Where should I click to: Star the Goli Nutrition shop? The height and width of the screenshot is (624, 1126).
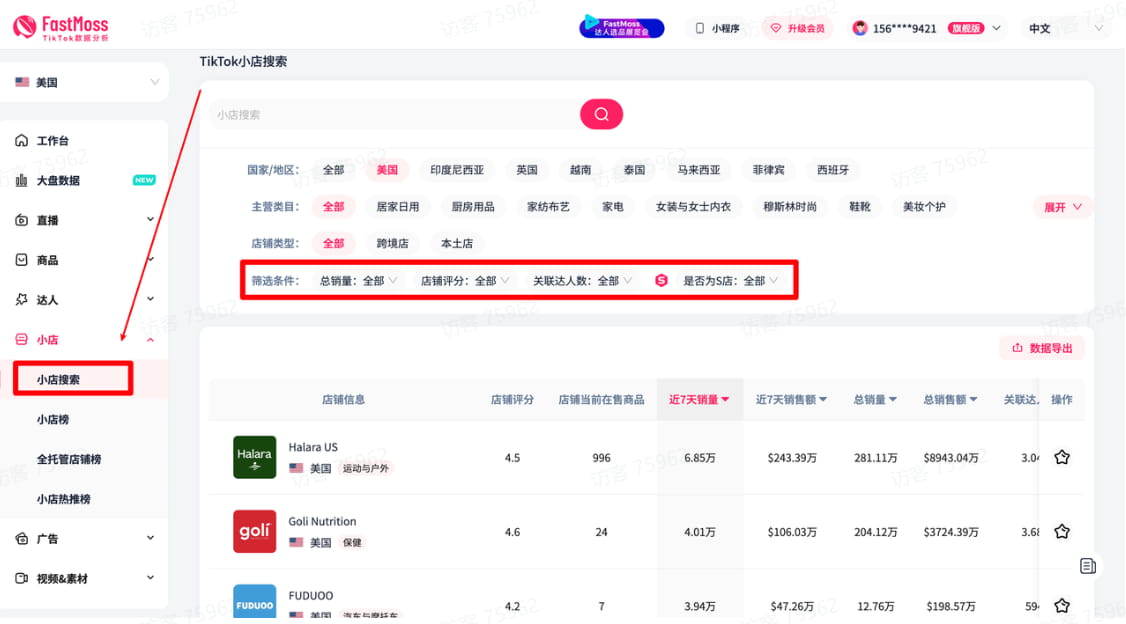pos(1062,532)
